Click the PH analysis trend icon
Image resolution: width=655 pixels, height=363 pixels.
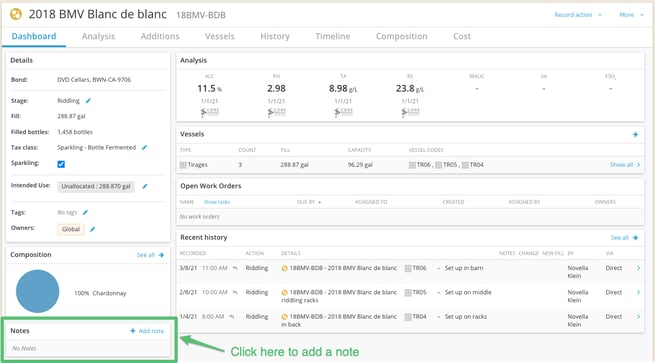(x=277, y=112)
